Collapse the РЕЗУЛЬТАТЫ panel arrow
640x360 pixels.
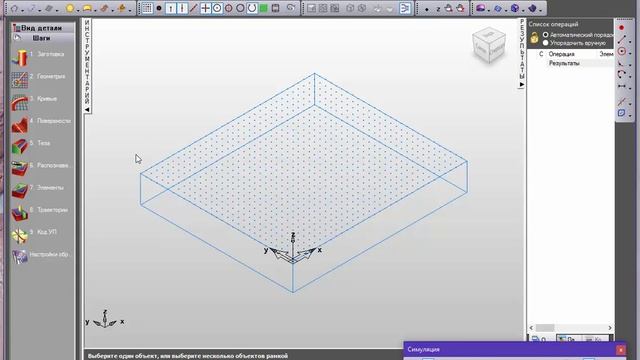[521, 84]
